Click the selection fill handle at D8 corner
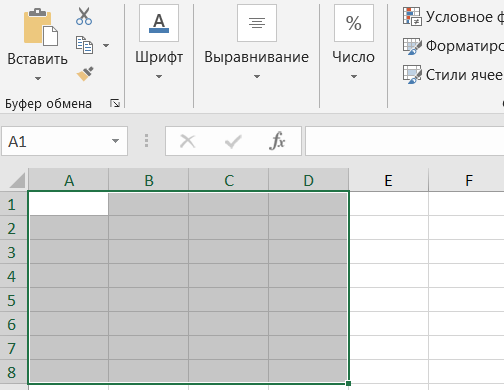 348,384
